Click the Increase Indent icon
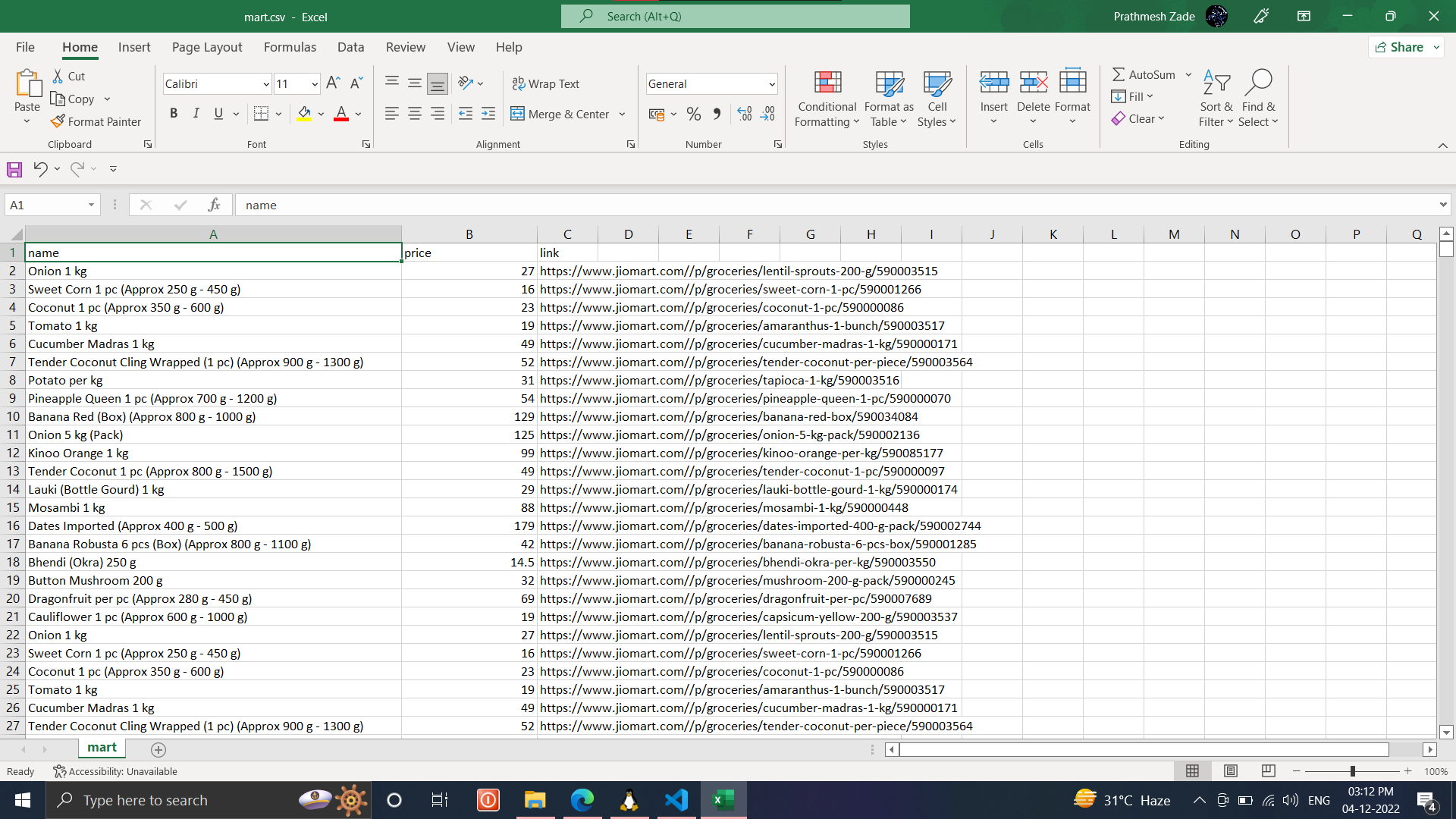This screenshot has width=1456, height=819. click(488, 114)
